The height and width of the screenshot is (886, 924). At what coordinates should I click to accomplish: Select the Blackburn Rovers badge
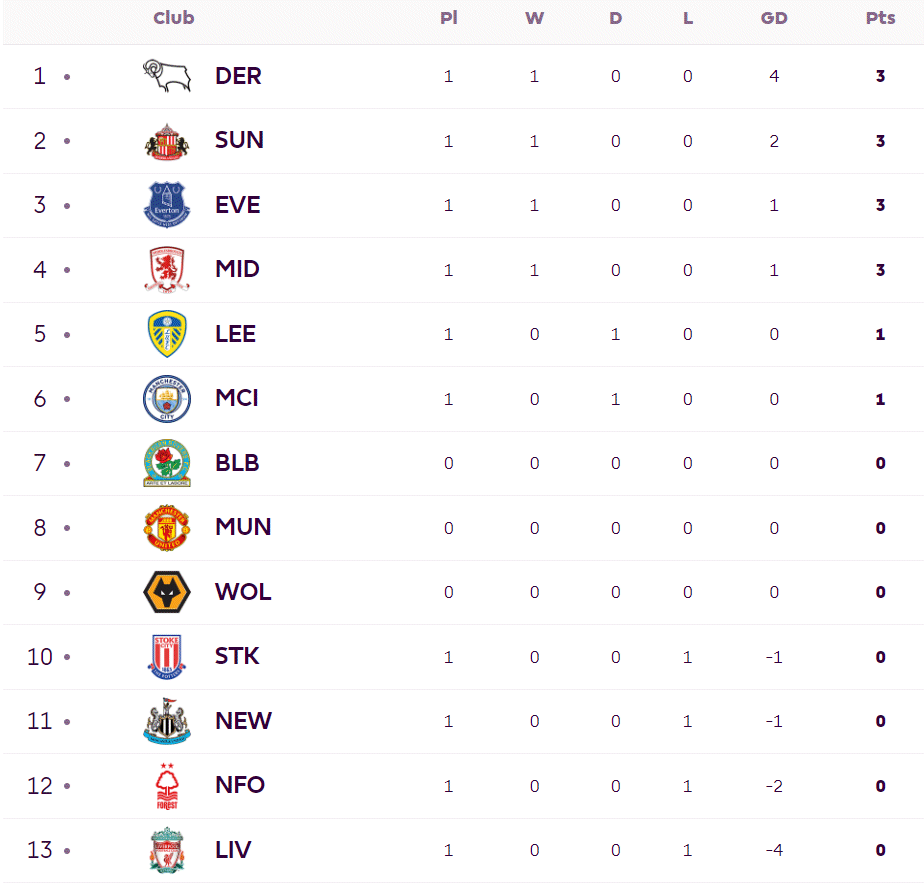click(166, 463)
